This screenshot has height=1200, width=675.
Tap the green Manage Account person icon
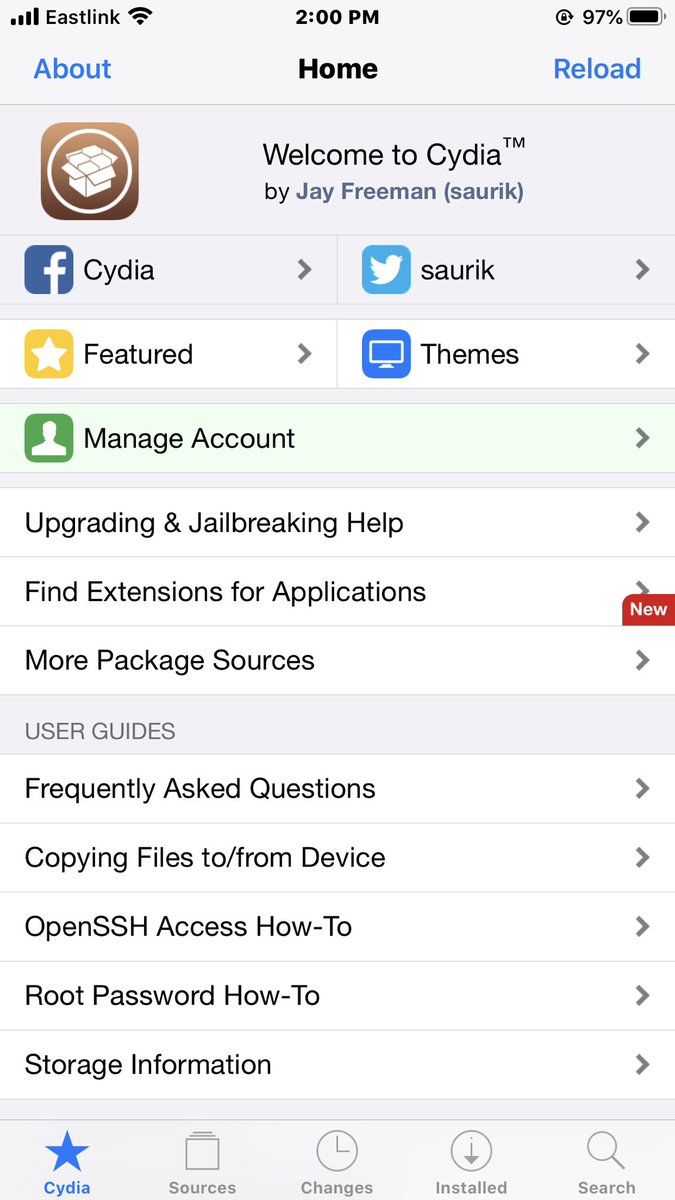[x=49, y=438]
